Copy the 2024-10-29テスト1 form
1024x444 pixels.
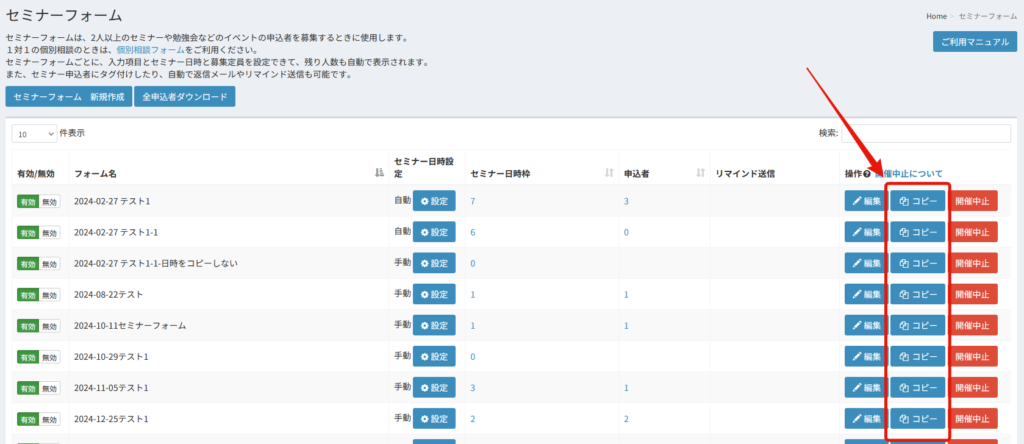click(x=917, y=357)
